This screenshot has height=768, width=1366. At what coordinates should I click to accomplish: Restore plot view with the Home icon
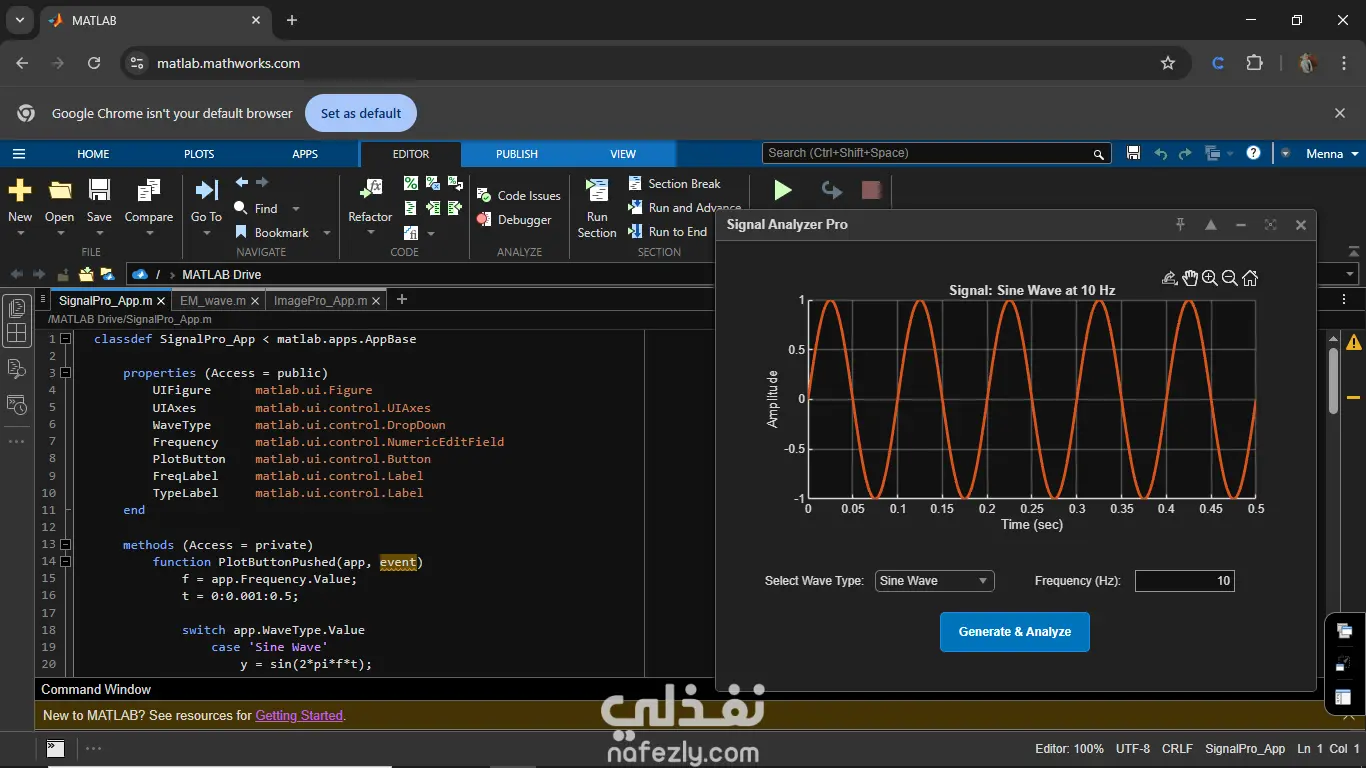click(x=1250, y=278)
